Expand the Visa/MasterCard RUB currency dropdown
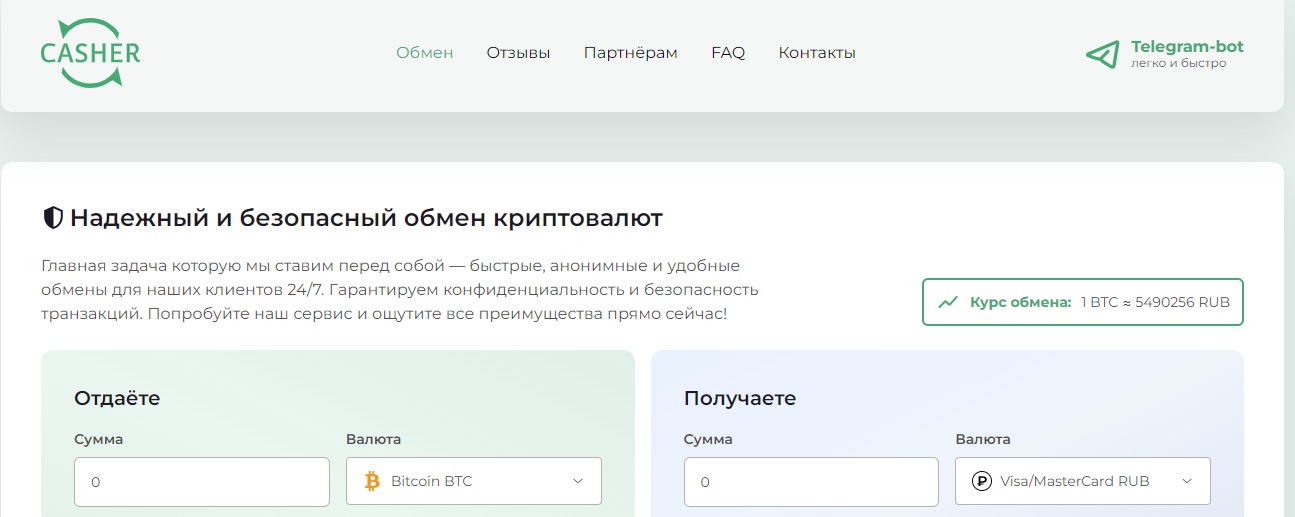 (x=1083, y=481)
